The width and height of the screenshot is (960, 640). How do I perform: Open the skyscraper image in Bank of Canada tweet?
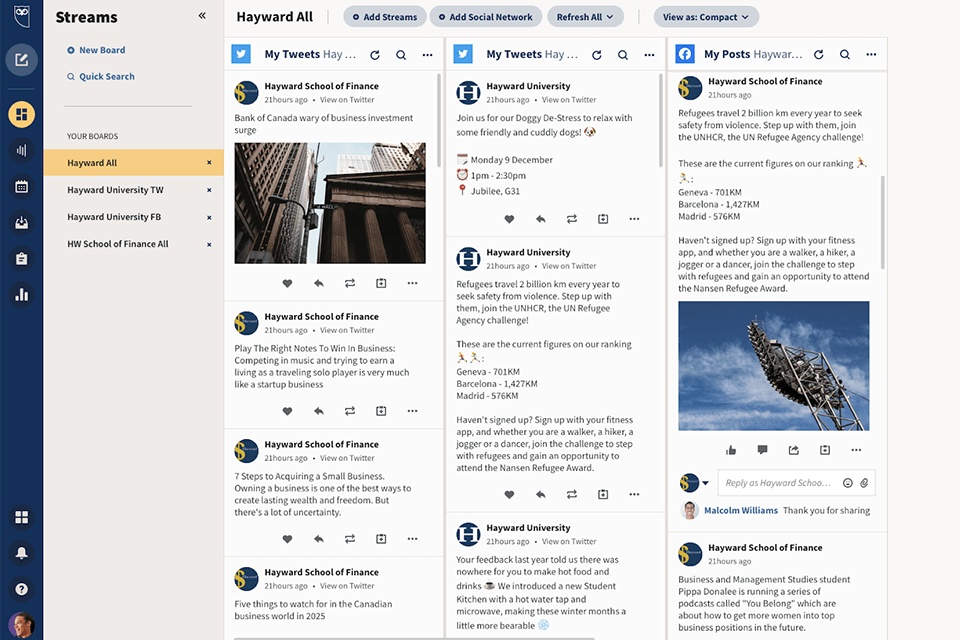(330, 203)
